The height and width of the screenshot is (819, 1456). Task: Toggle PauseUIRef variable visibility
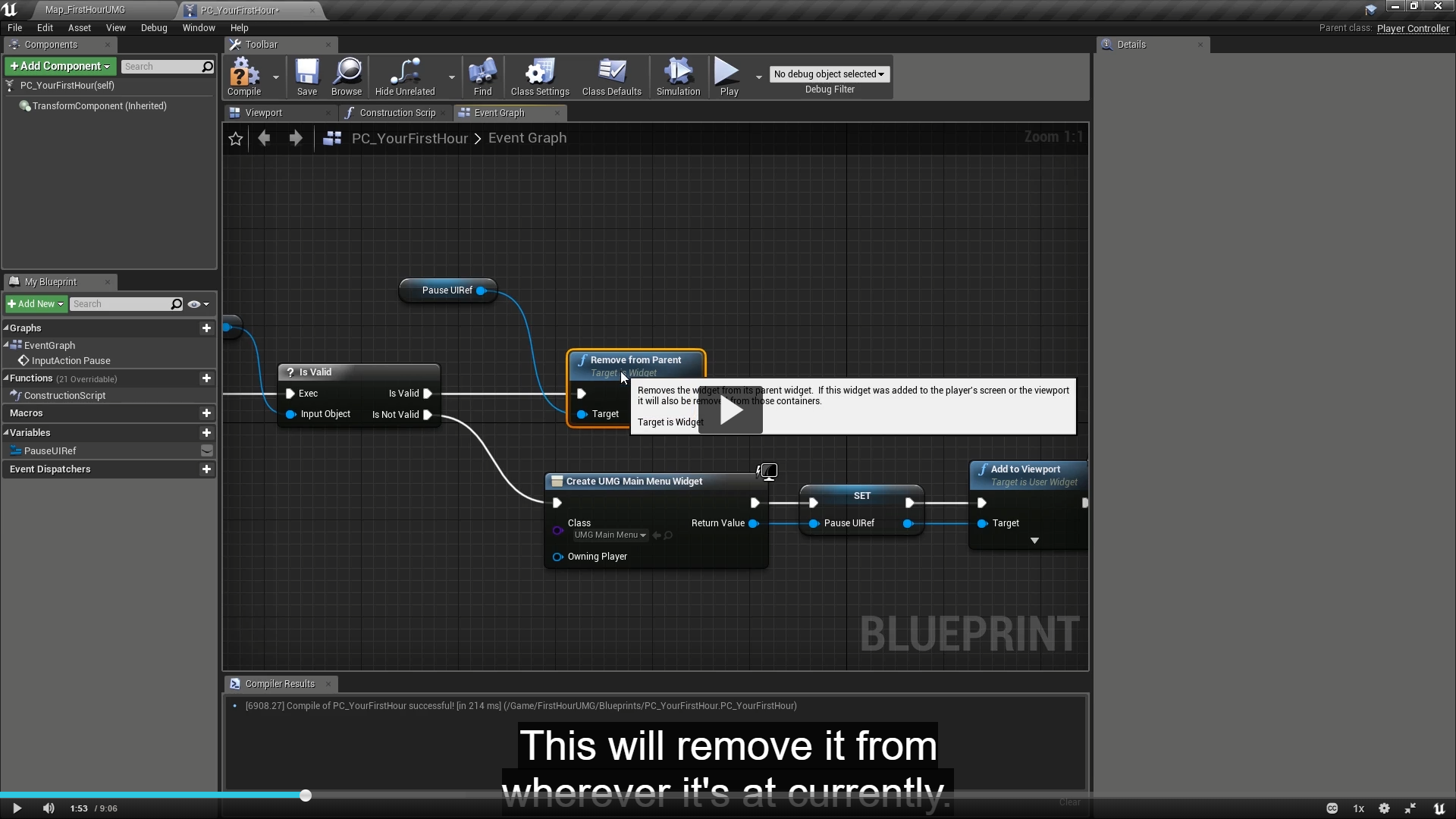[206, 450]
